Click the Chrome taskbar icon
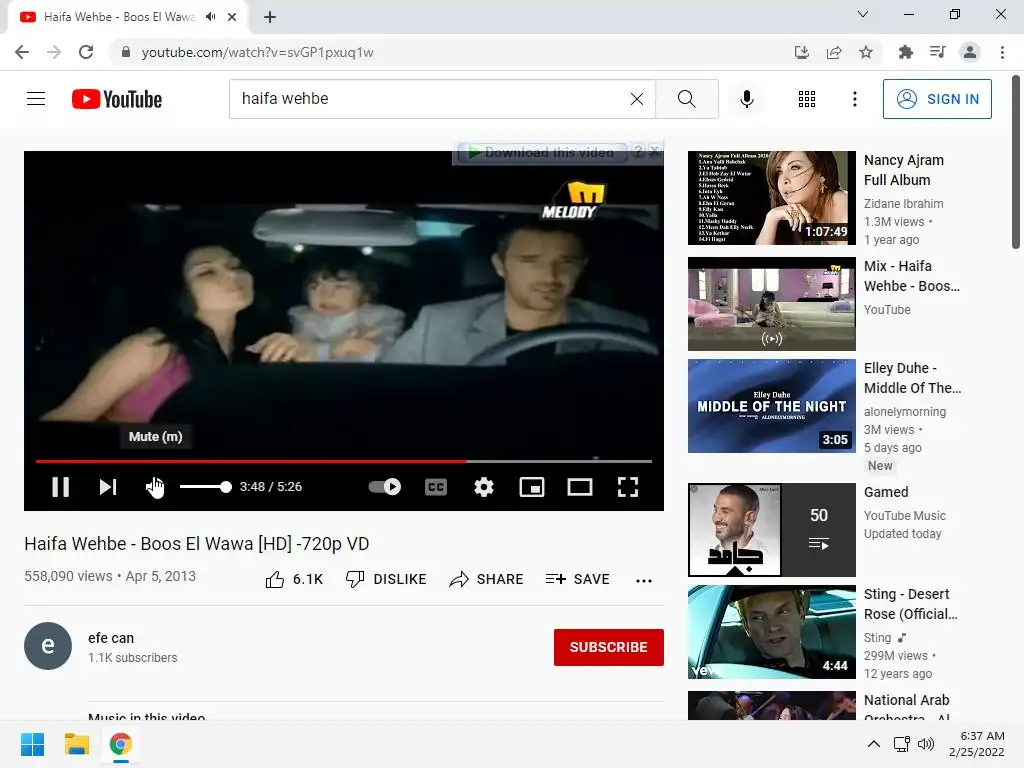 [121, 744]
